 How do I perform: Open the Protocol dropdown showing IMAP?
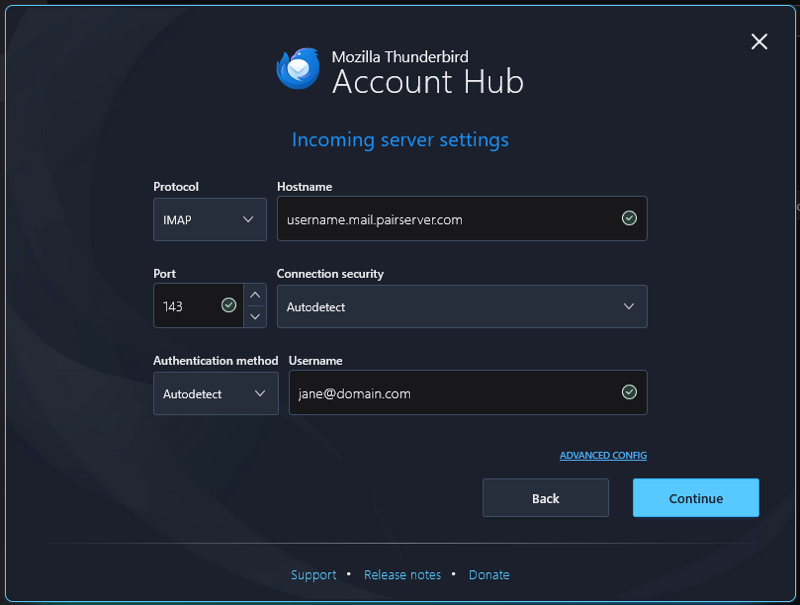[210, 219]
